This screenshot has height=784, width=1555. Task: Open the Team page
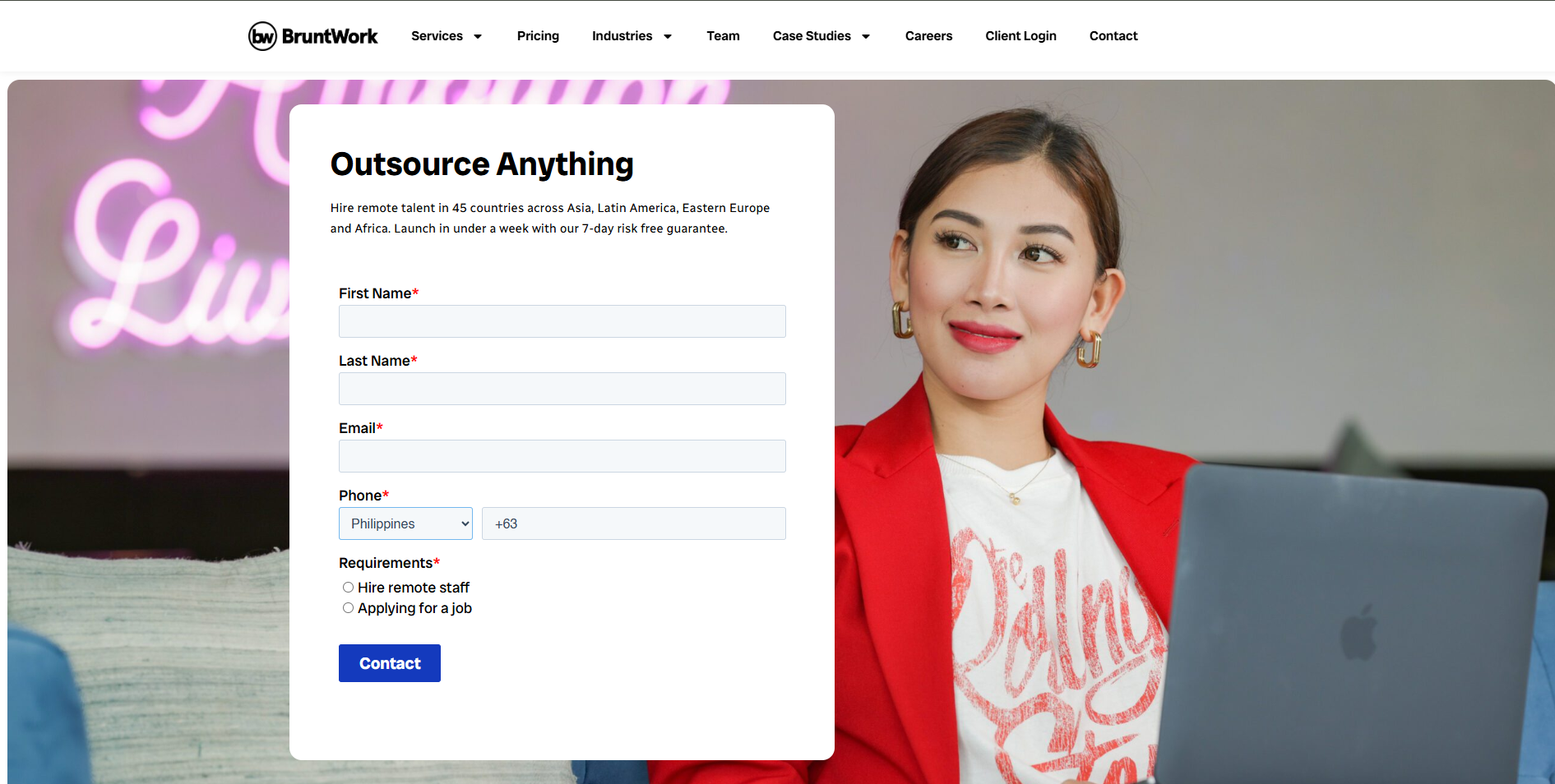[x=723, y=36]
